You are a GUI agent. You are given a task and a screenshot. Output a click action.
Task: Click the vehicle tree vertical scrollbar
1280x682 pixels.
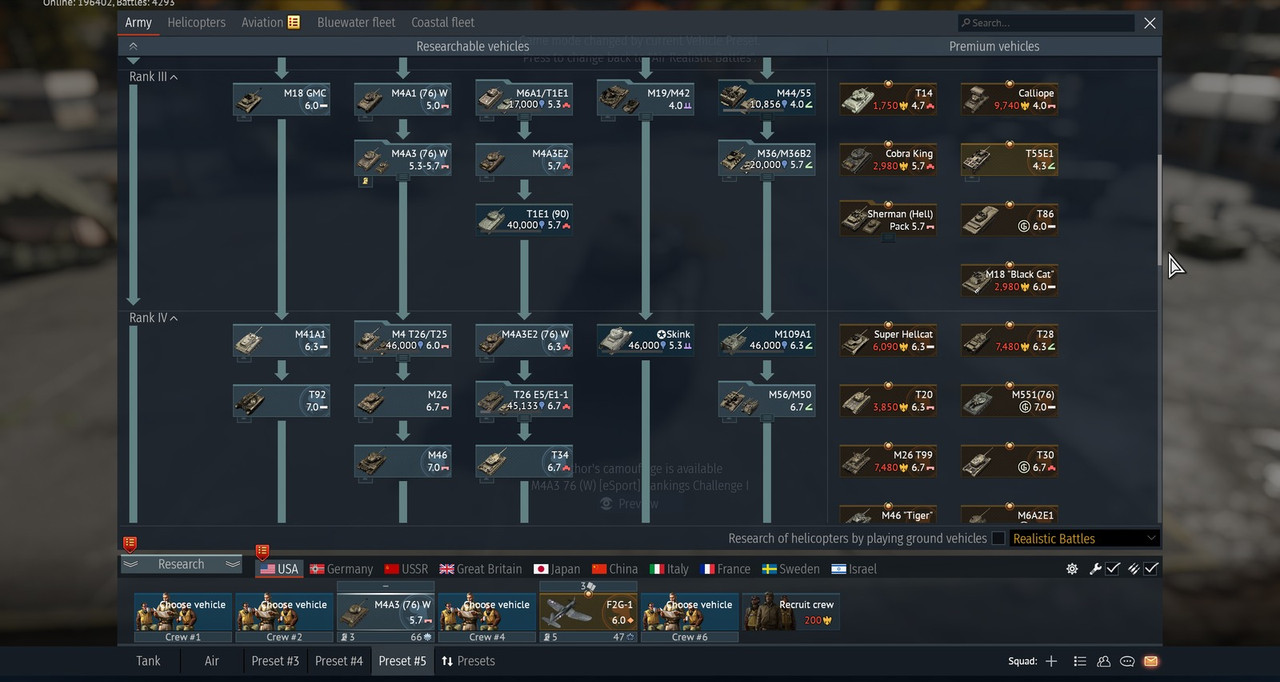1160,208
